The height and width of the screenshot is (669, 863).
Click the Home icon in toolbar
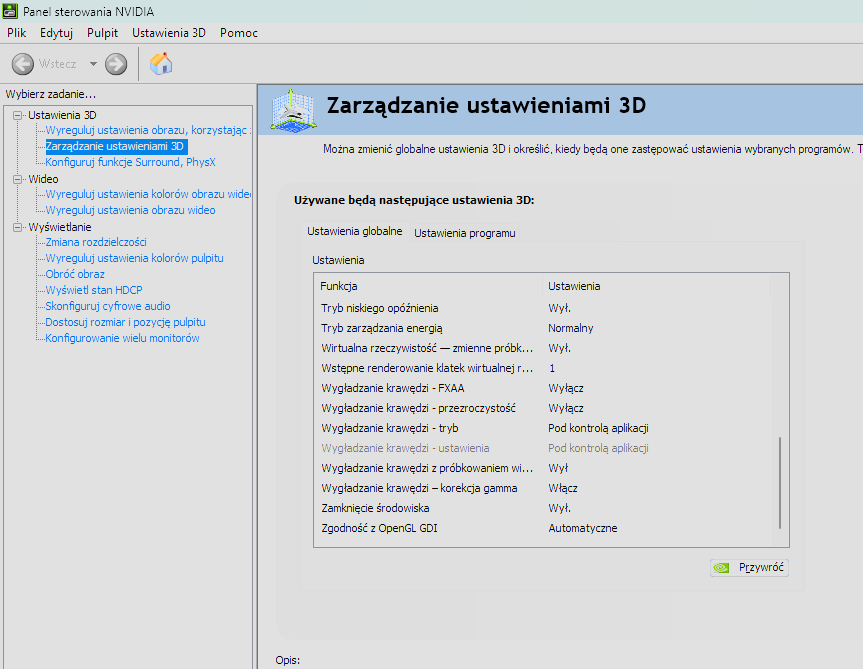point(161,64)
